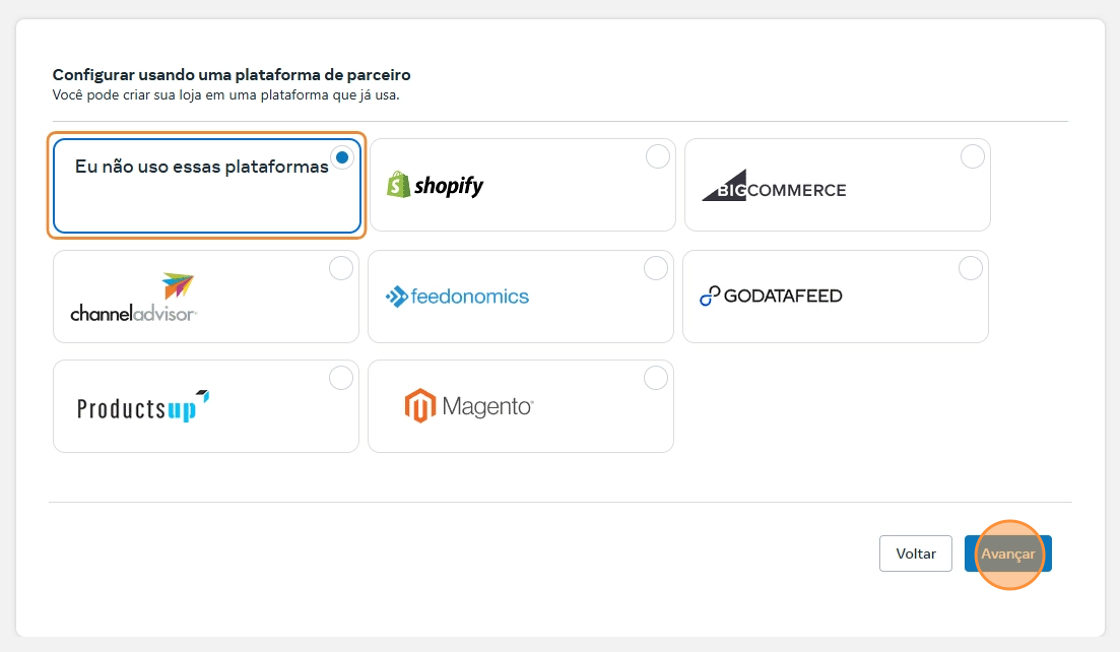Image resolution: width=1120 pixels, height=652 pixels.
Task: Click the ChannelAdvisor logo
Action: 133,297
